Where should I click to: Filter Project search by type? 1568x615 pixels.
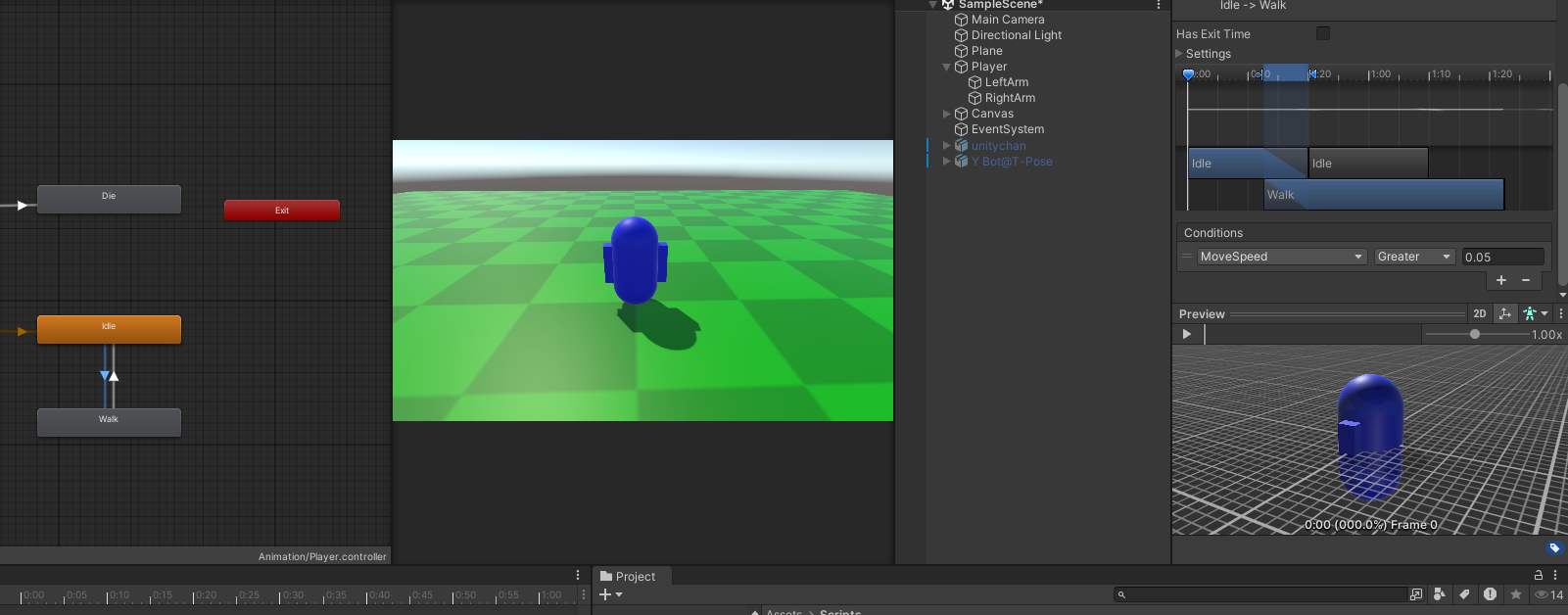tap(1440, 594)
